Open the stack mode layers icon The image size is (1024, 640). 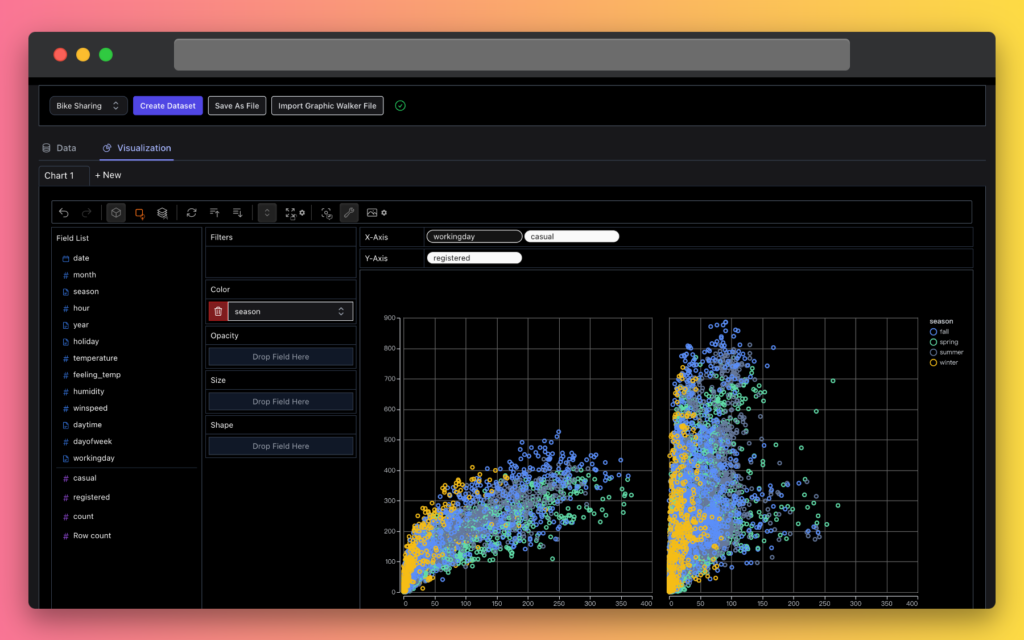[x=162, y=213]
